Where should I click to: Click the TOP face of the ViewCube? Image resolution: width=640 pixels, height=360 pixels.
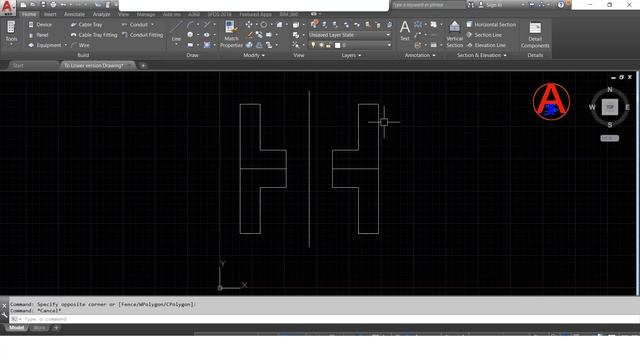610,107
